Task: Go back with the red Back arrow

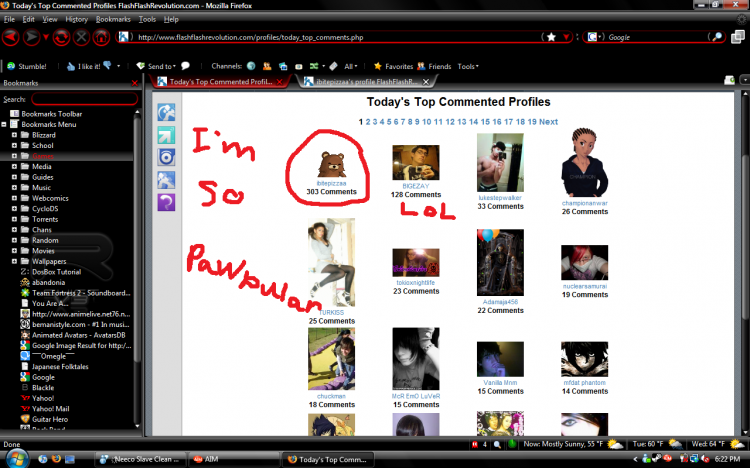Action: point(11,37)
